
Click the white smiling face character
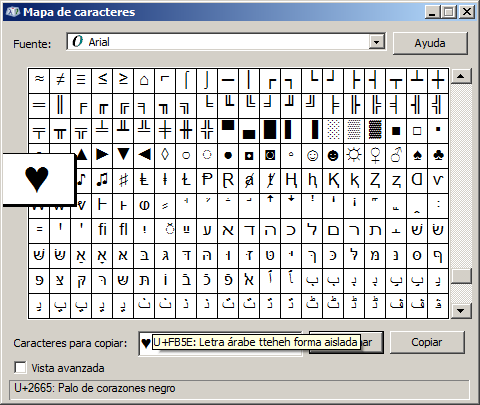pos(312,155)
